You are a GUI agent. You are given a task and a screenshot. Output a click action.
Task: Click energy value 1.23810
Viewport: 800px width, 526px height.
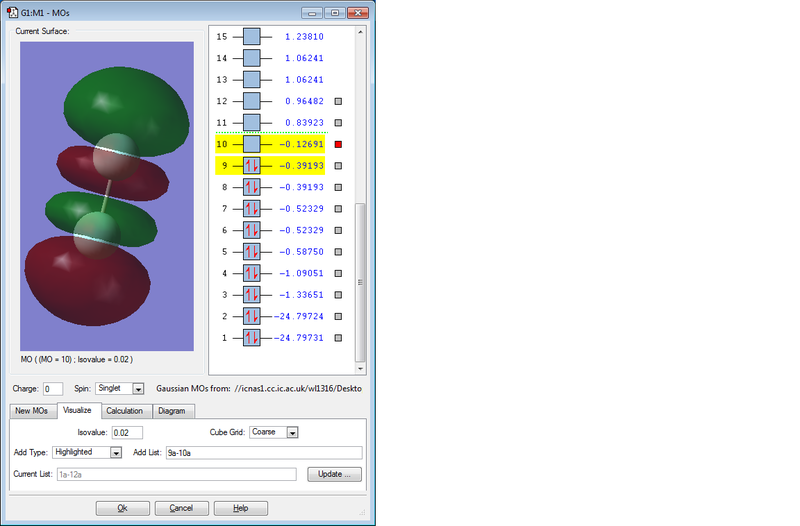(x=304, y=37)
